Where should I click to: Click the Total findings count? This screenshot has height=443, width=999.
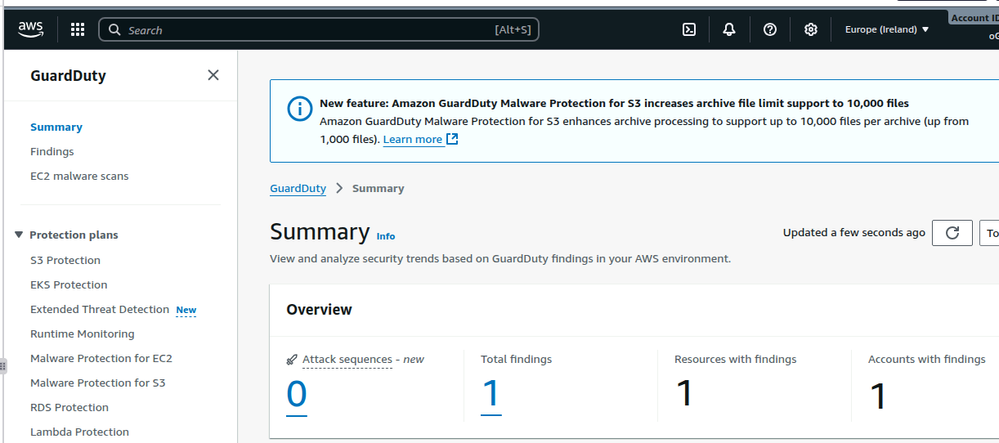[490, 394]
